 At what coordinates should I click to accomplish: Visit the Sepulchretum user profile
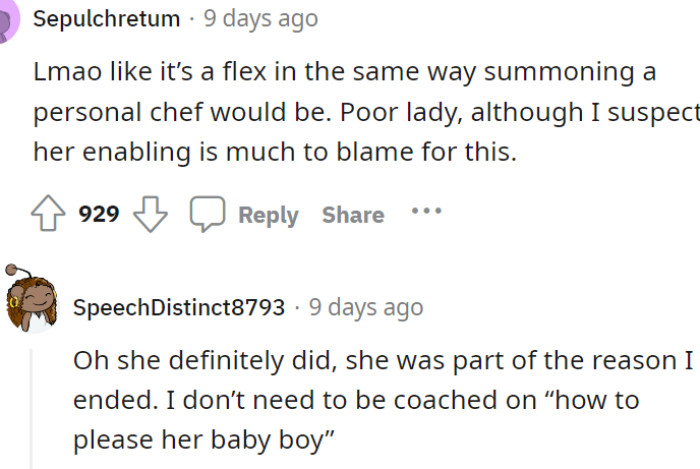coord(107,19)
